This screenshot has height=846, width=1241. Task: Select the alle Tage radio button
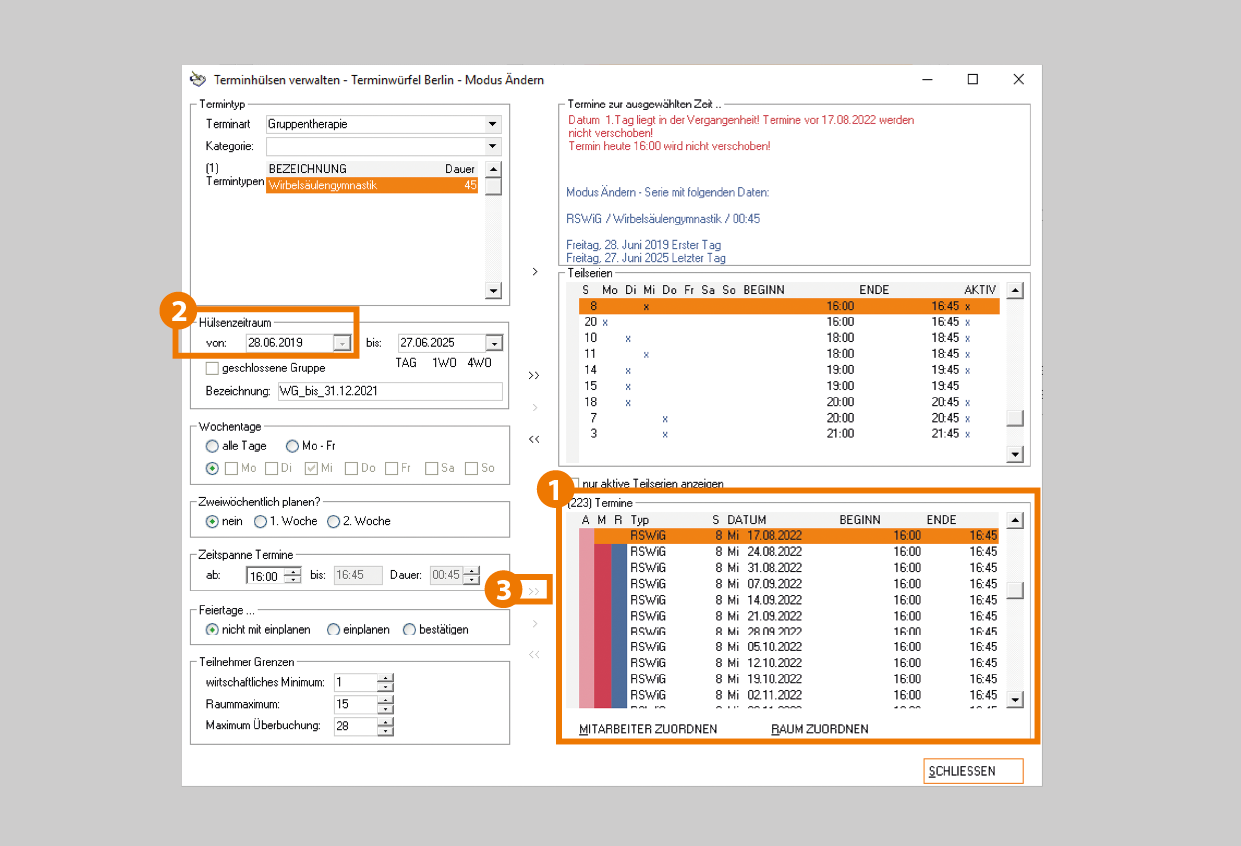pos(212,446)
